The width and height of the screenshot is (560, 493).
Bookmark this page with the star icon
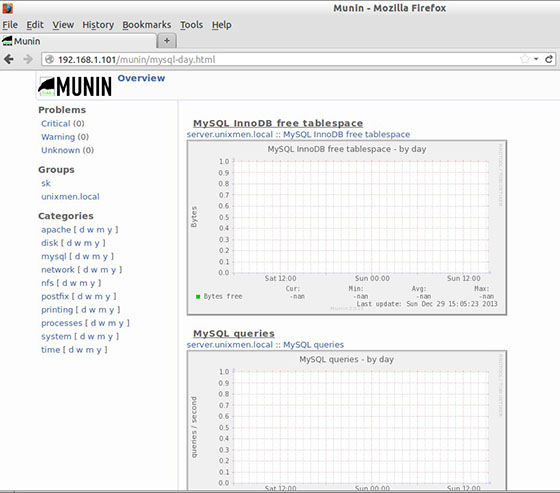524,59
